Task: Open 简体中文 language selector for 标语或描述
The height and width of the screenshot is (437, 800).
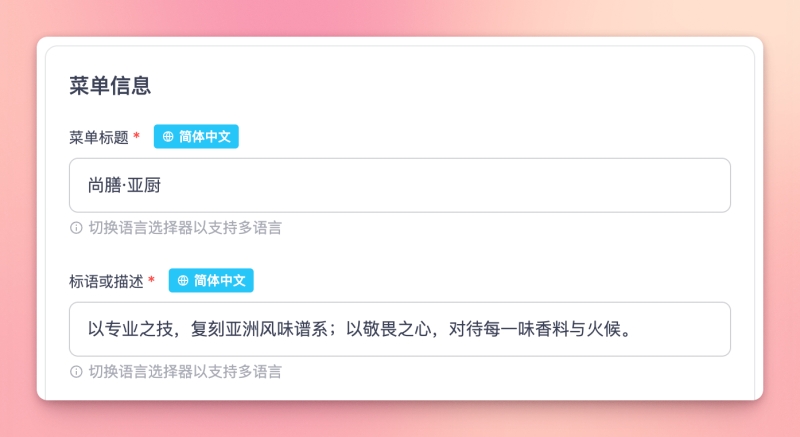Action: (x=211, y=281)
